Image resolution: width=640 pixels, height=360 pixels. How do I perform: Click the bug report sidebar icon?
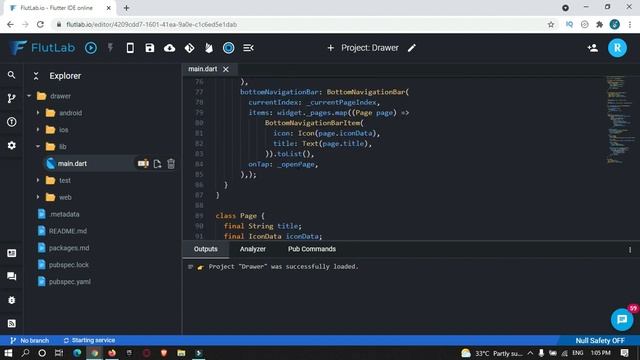pyautogui.click(x=11, y=300)
